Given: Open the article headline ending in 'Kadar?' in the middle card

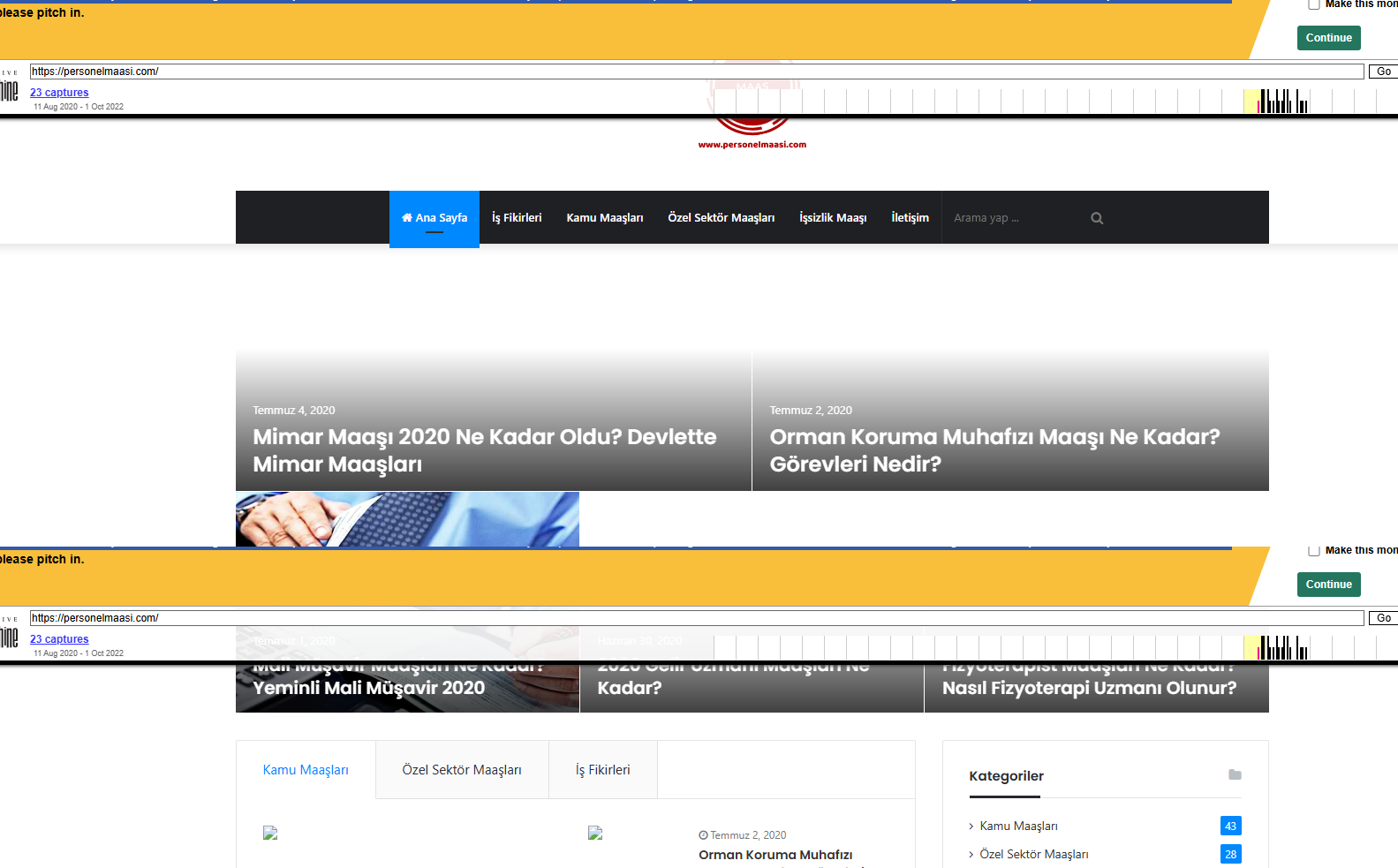Looking at the screenshot, I should (x=733, y=678).
